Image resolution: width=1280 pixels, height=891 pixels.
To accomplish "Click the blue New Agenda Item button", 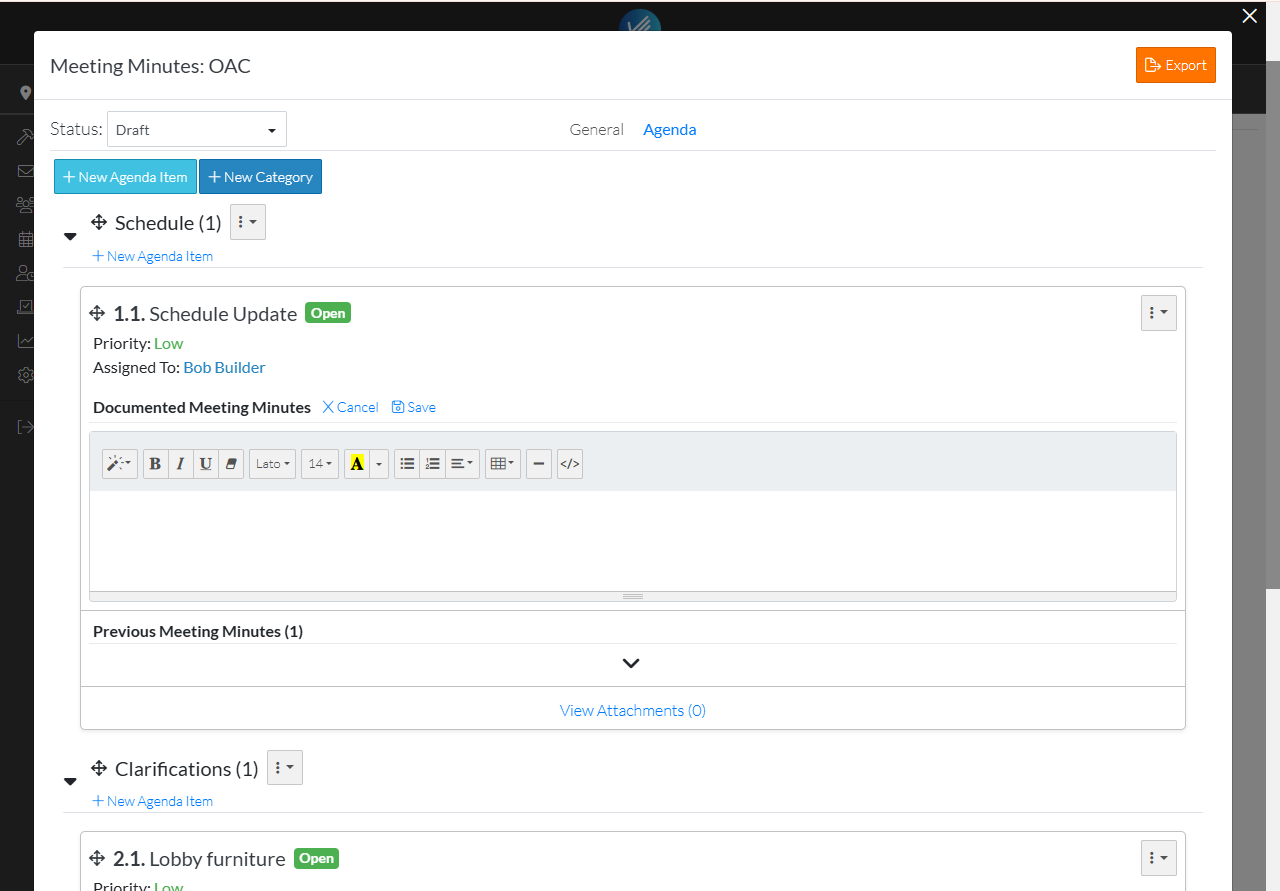I will tap(125, 177).
